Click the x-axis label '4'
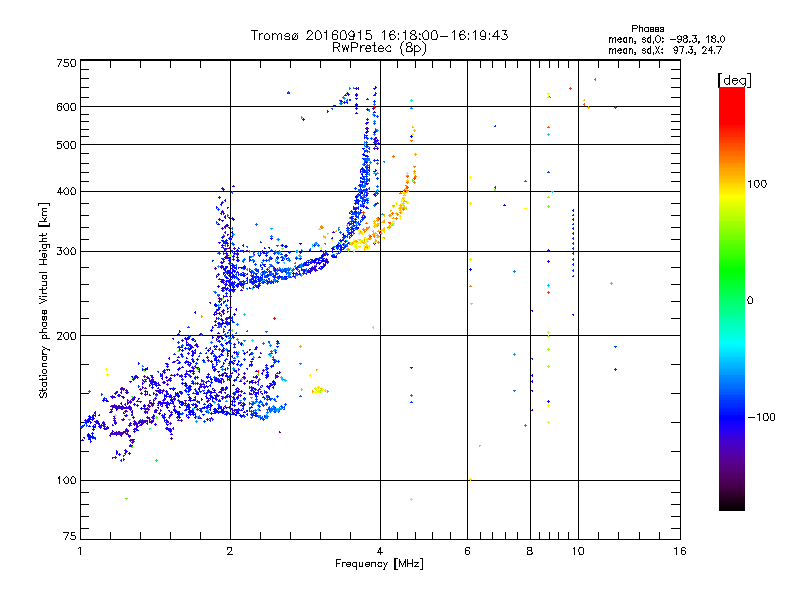Image resolution: width=800 pixels, height=600 pixels. click(380, 551)
